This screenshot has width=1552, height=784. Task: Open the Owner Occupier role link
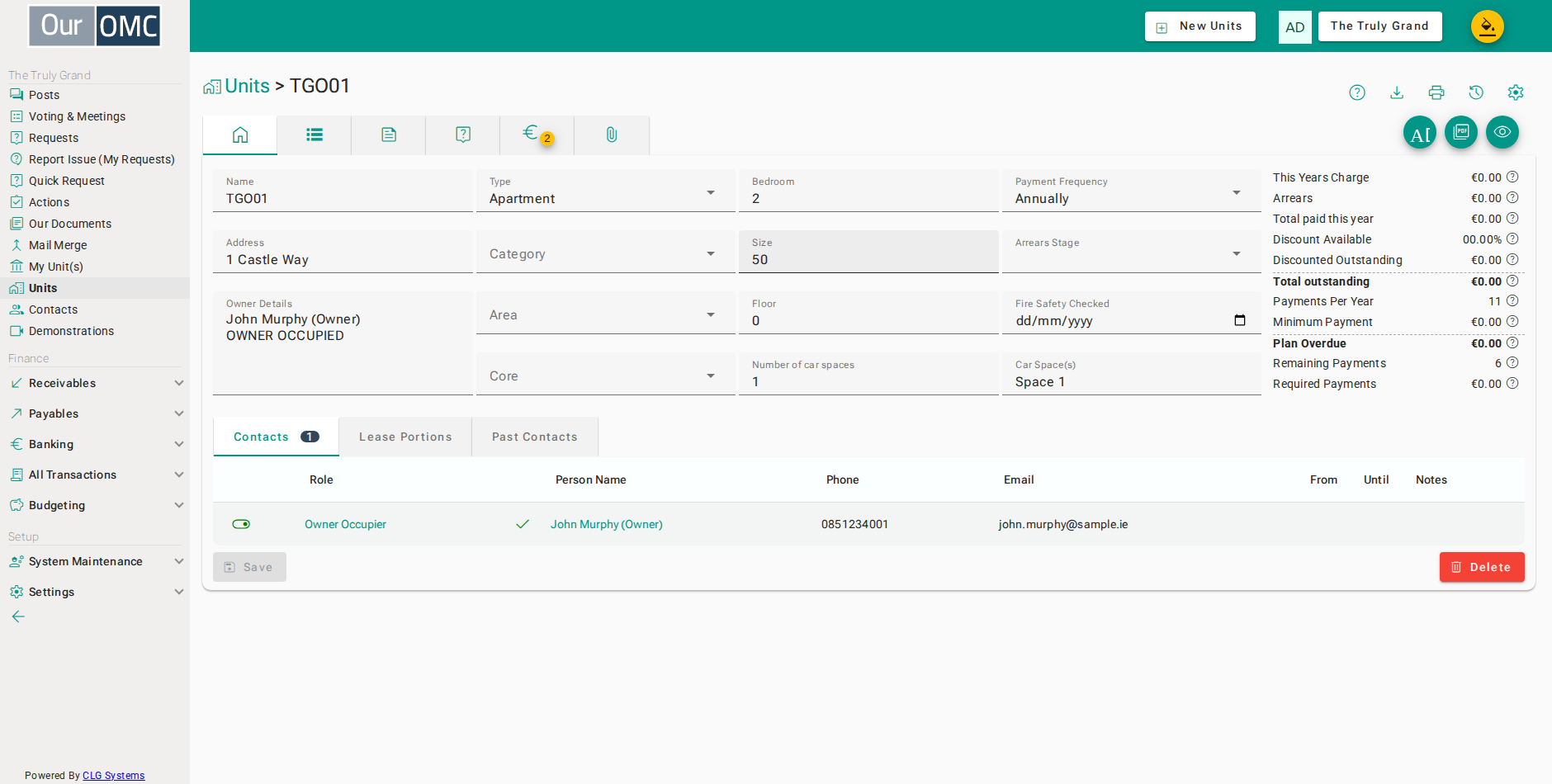click(345, 524)
